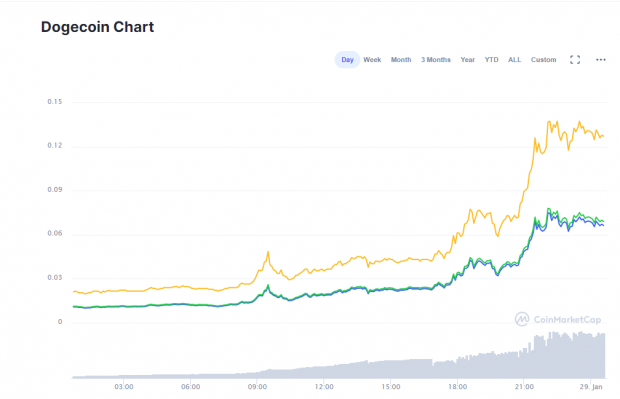Screen dimensions: 620x399
Task: Click the CoinMarketCap logo watermark
Action: (558, 319)
